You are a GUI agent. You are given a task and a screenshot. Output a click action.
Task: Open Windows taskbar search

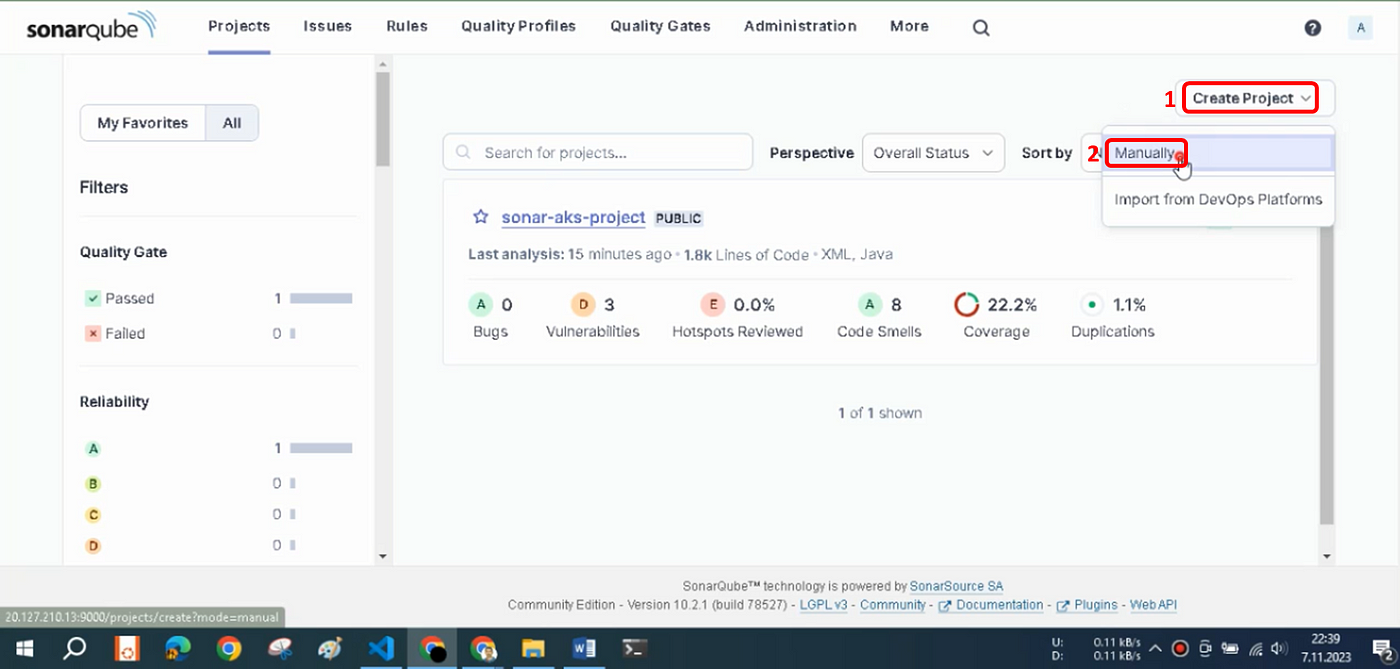75,649
